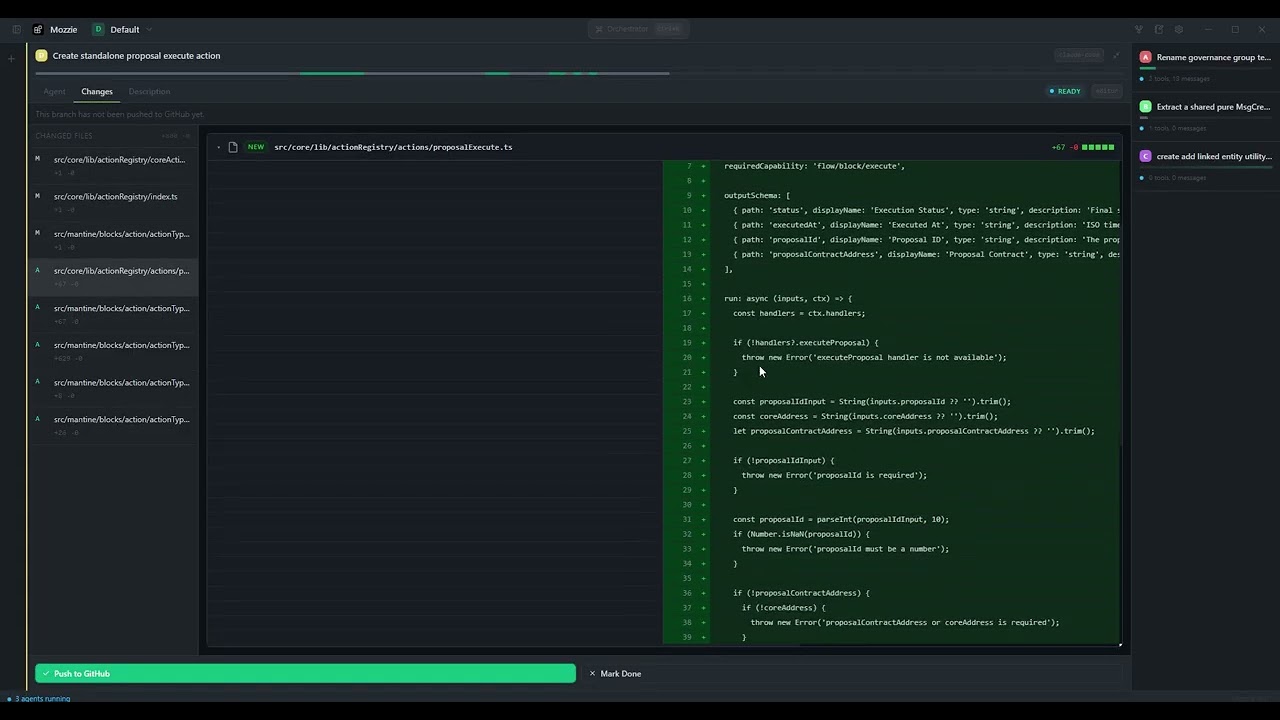The height and width of the screenshot is (720, 1280).
Task: Select the actionRegistry/index.ts changed file
Action: (x=115, y=197)
